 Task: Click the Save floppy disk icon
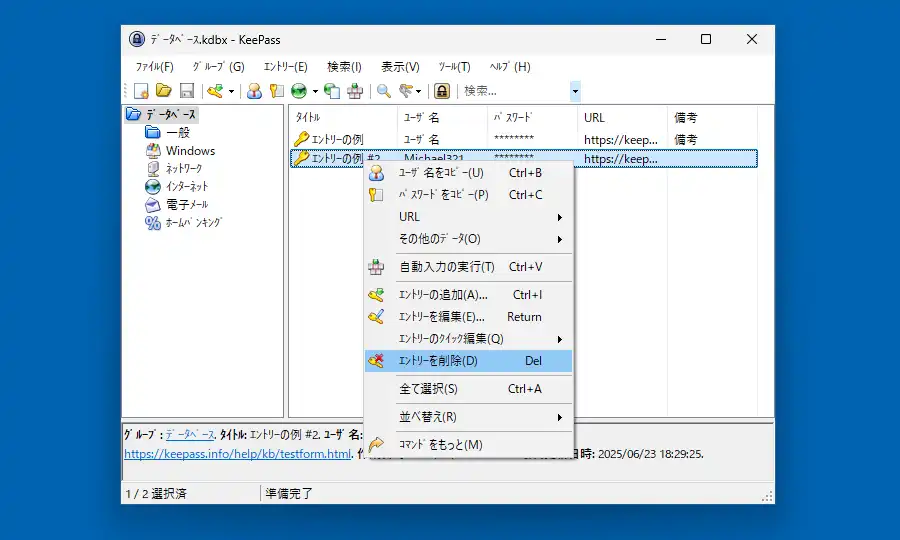[x=187, y=91]
